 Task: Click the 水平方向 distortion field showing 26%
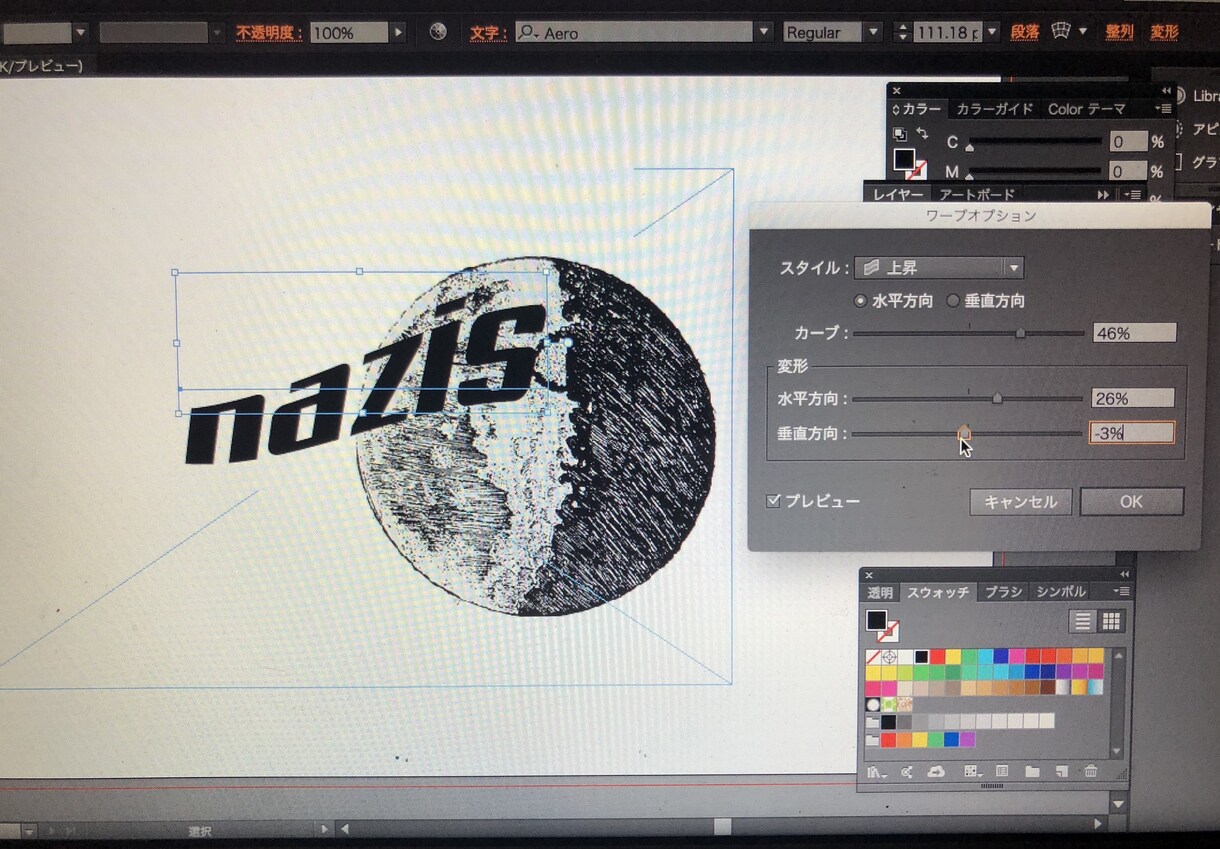click(x=1133, y=398)
